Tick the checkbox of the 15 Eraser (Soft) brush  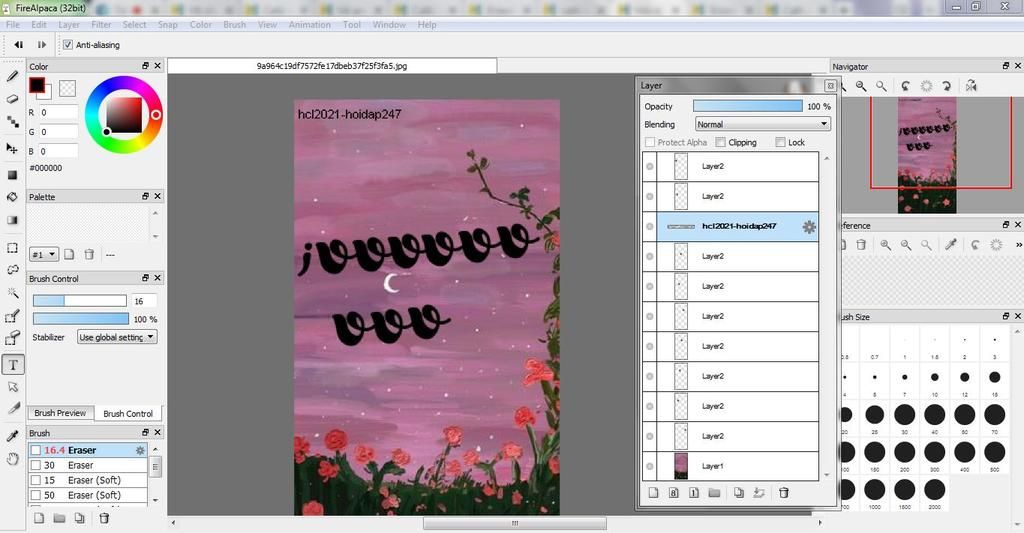[x=36, y=480]
